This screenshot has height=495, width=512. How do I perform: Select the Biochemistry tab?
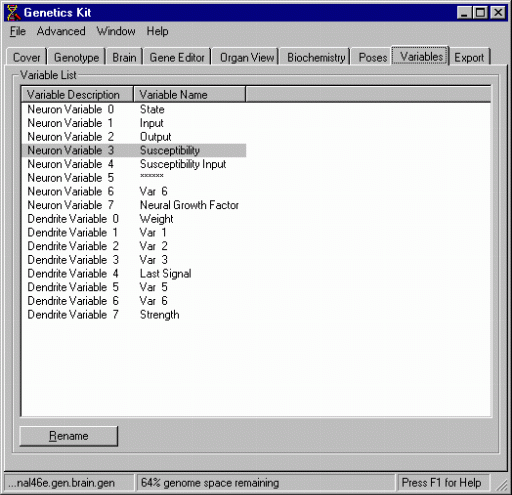coord(316,57)
